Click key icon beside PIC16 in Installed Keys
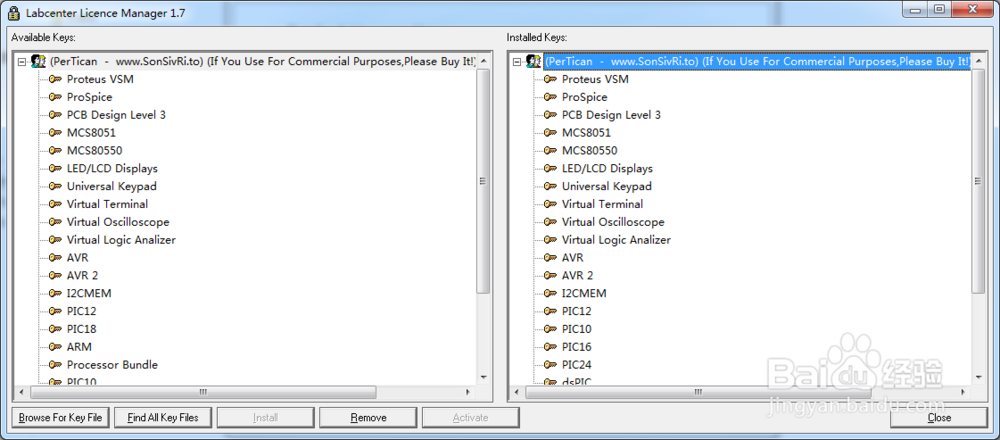The width and height of the screenshot is (1000, 440). point(550,348)
